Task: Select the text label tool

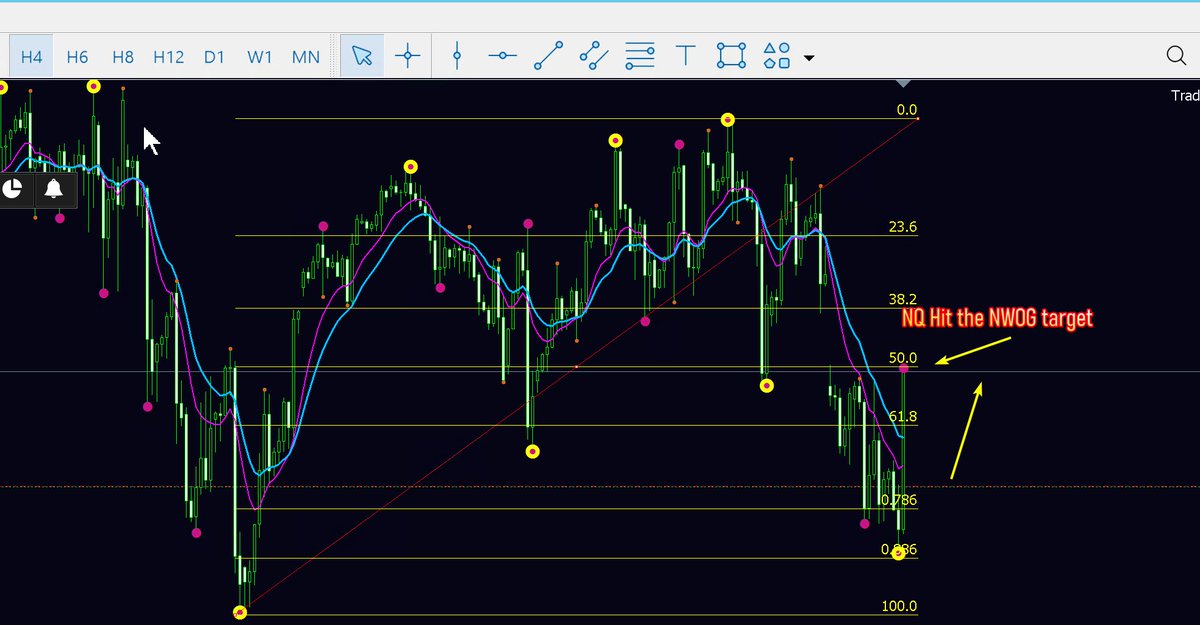Action: pos(686,56)
